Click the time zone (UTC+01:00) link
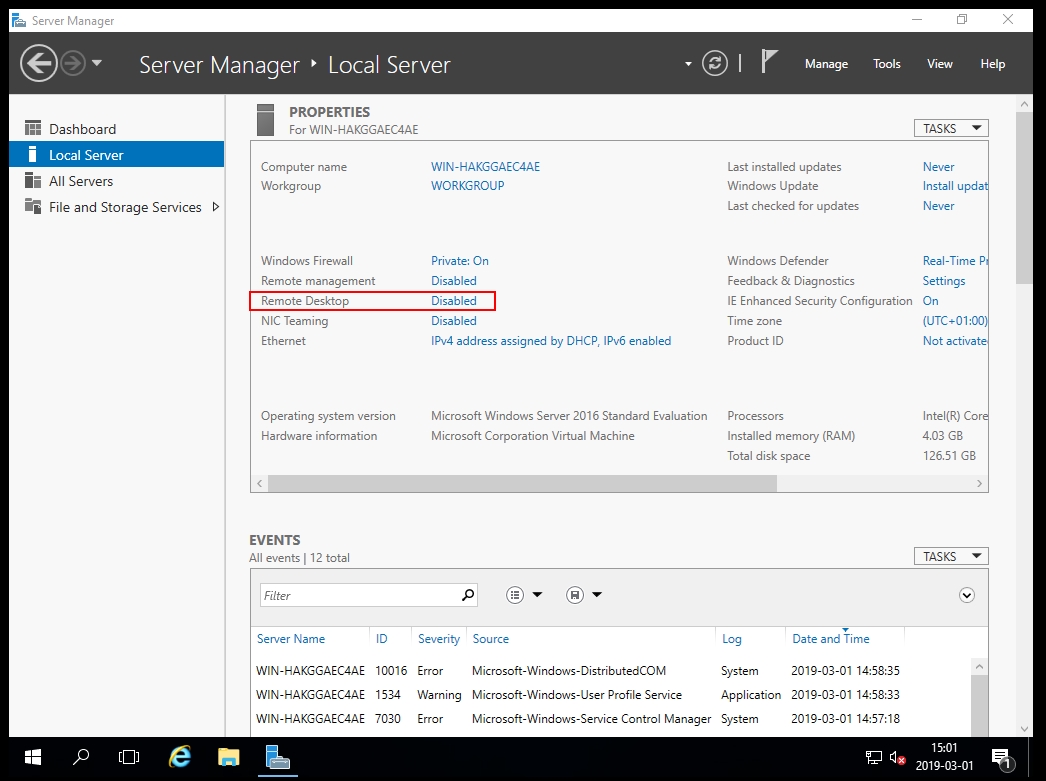Image resolution: width=1046 pixels, height=781 pixels. [955, 321]
